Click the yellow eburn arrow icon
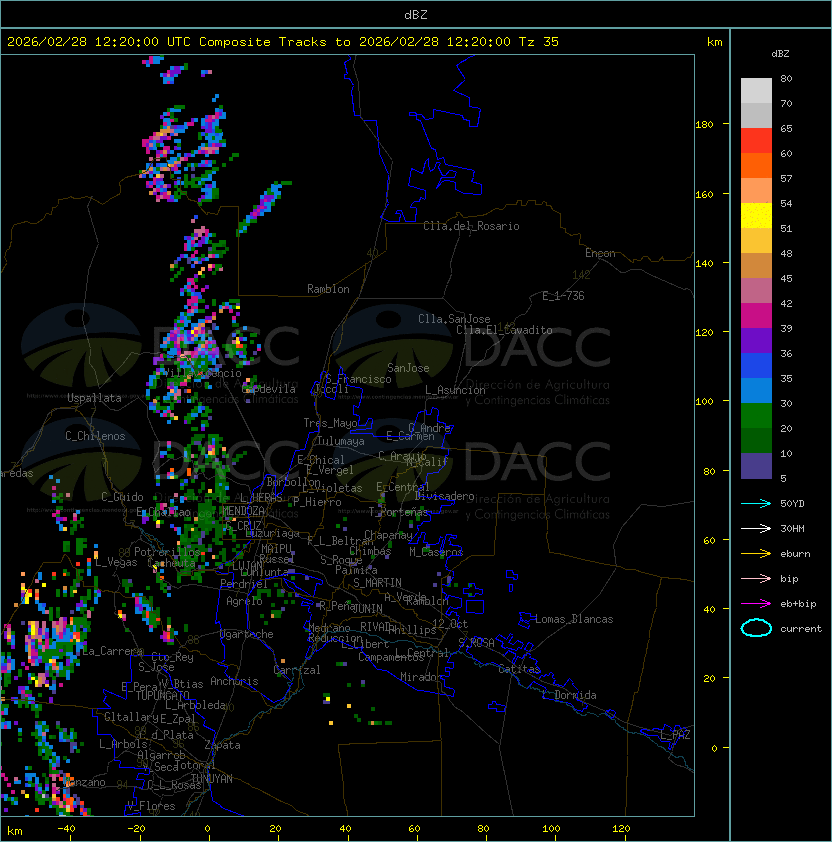The height and width of the screenshot is (842, 832). (756, 554)
